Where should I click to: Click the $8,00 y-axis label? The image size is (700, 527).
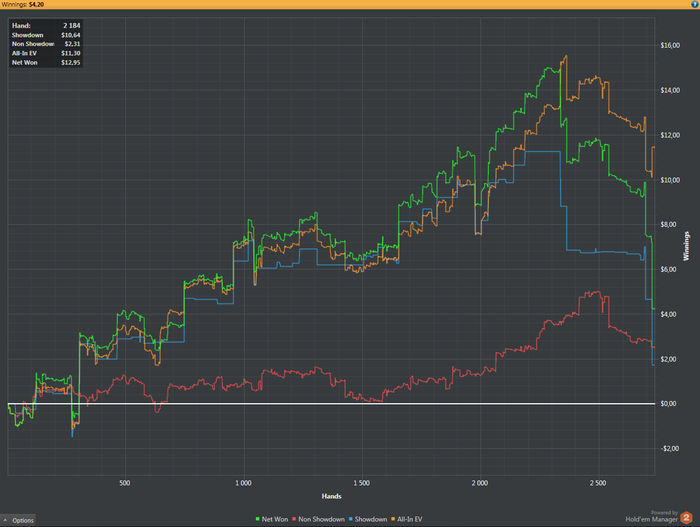(670, 224)
